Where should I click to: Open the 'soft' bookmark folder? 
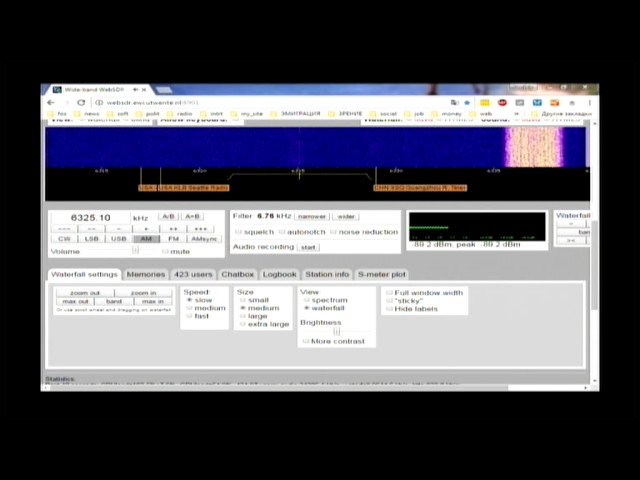(118, 114)
